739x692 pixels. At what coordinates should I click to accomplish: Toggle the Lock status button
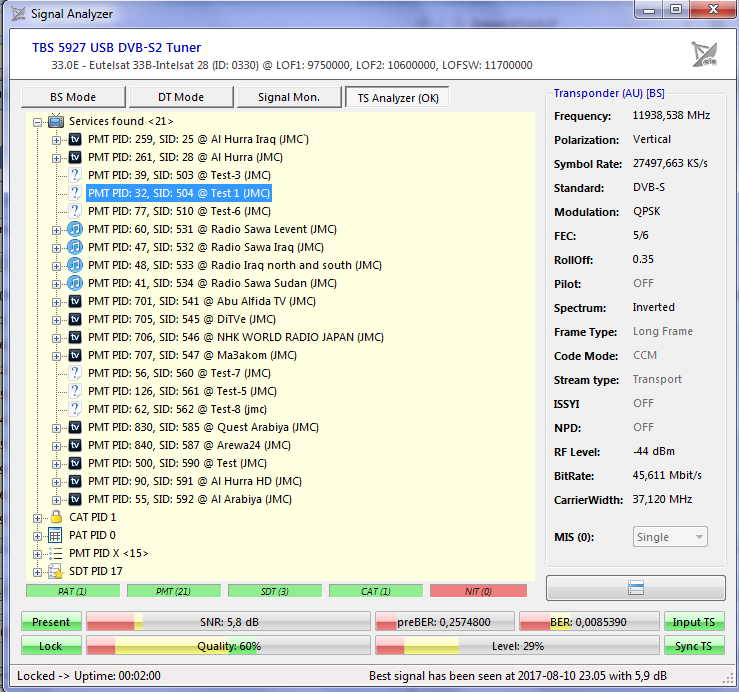click(51, 646)
